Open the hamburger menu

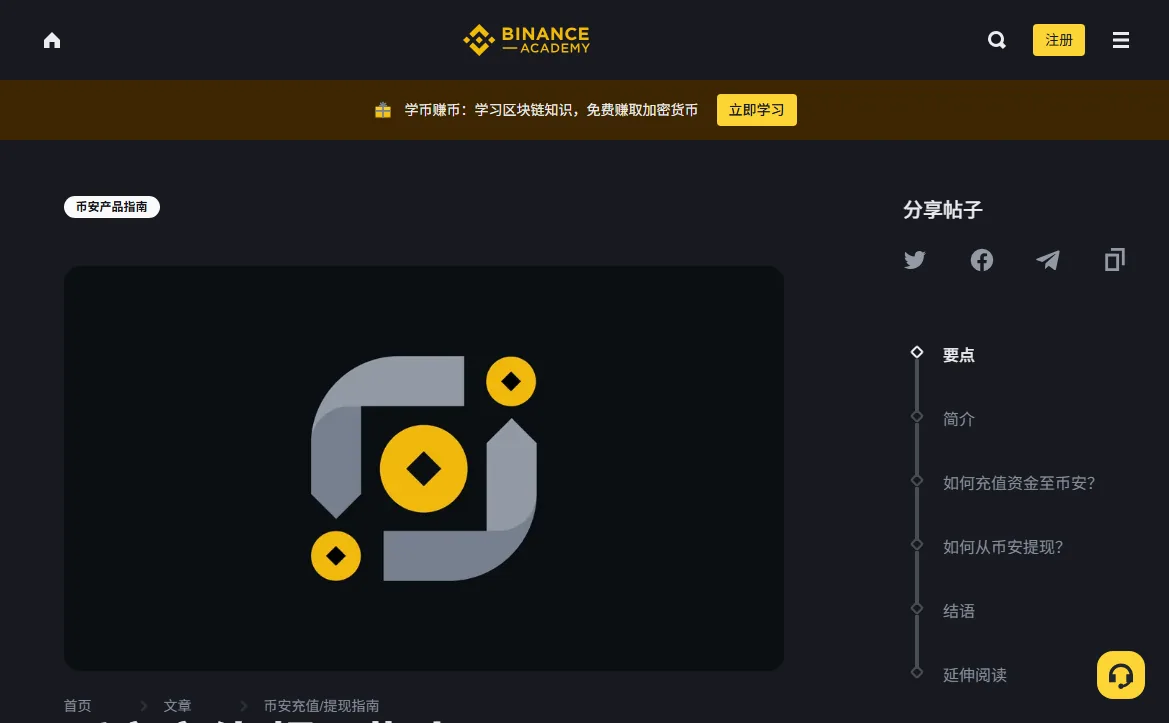coord(1121,40)
